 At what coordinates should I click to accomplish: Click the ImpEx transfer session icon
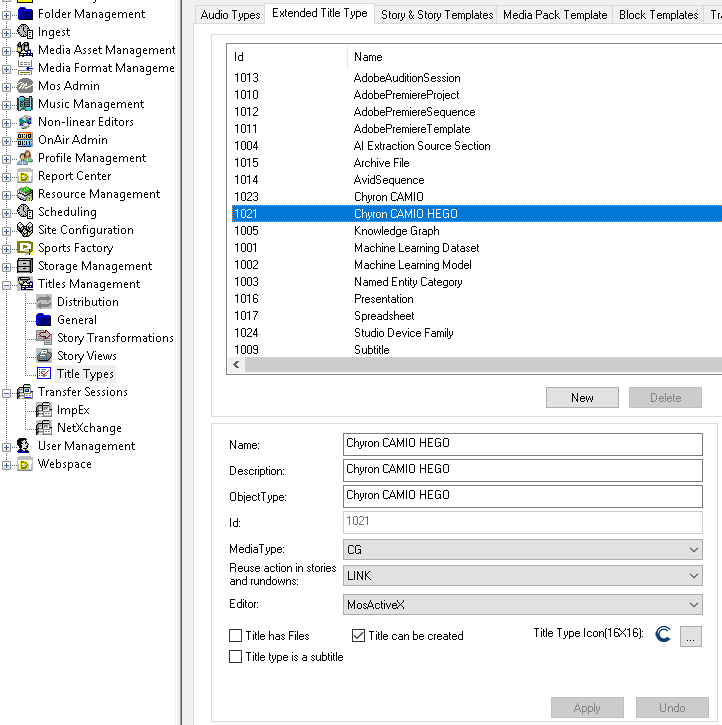click(44, 410)
